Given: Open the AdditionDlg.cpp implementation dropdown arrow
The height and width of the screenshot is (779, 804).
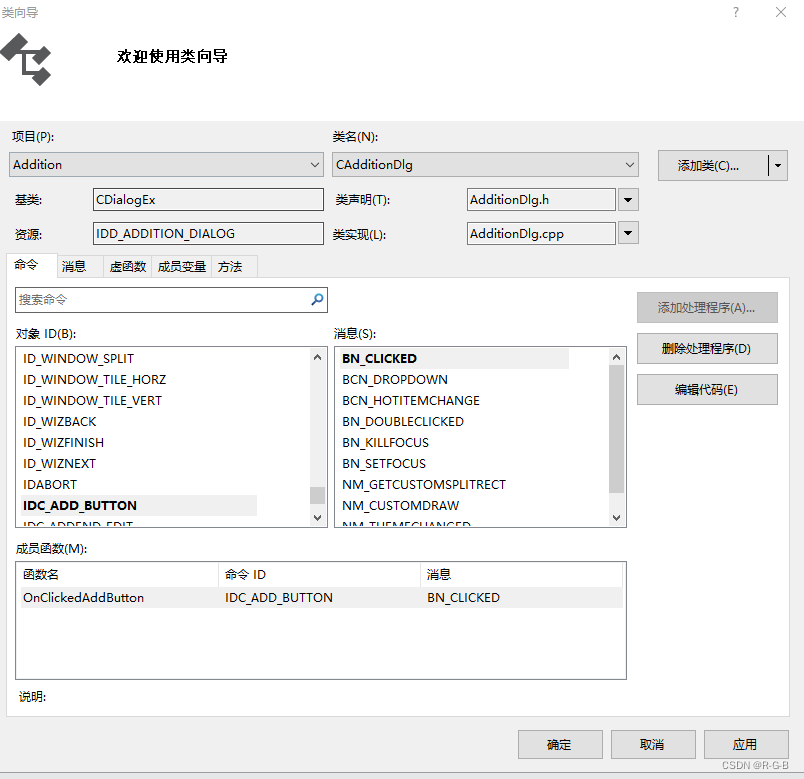Looking at the screenshot, I should pos(628,233).
